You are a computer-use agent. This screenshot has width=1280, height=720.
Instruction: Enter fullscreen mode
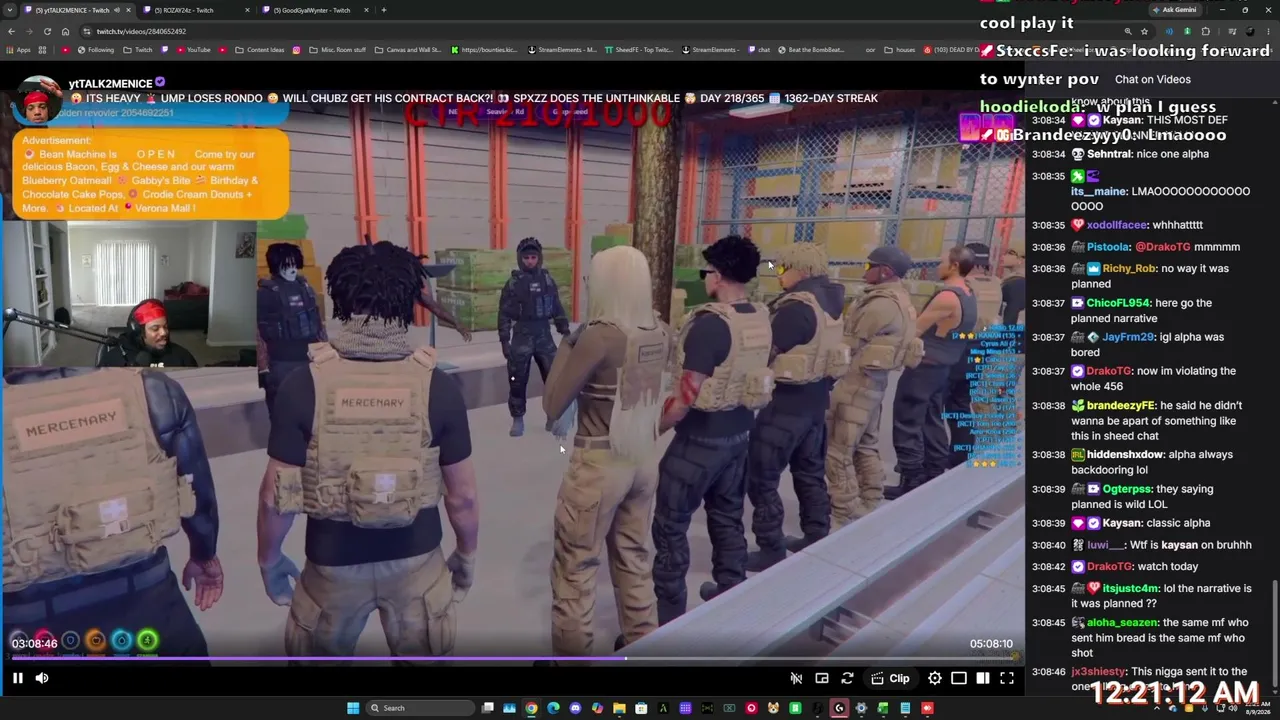pyautogui.click(x=1007, y=678)
